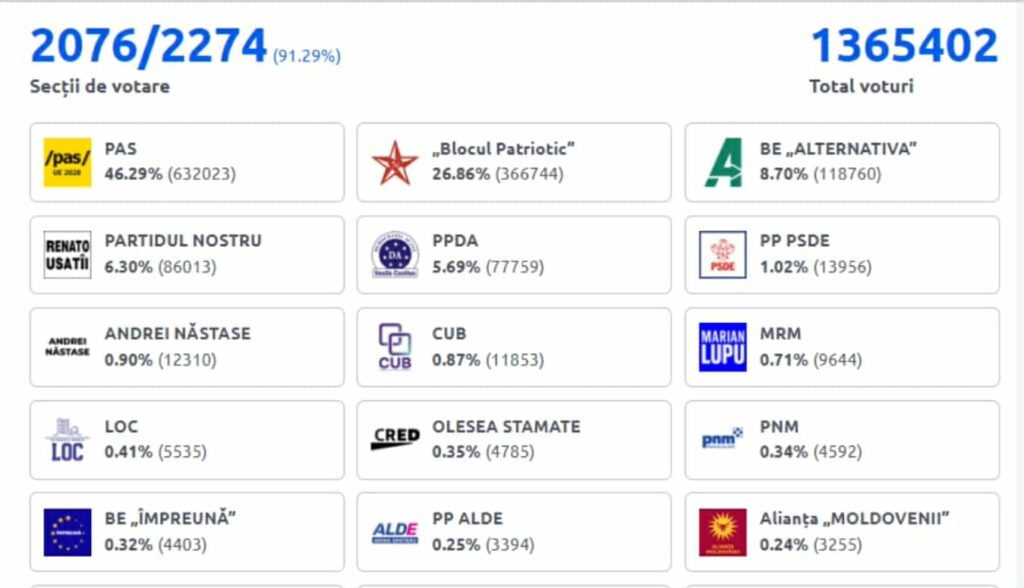The width and height of the screenshot is (1024, 588).
Task: Click the PSDE rose logo
Action: click(722, 255)
